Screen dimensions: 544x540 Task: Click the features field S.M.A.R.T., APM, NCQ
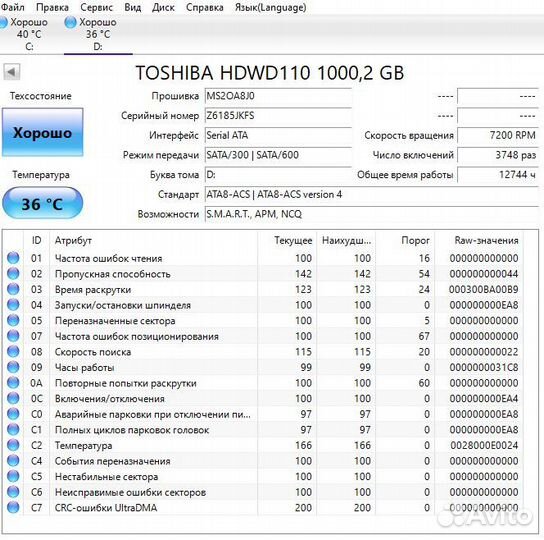tap(372, 214)
